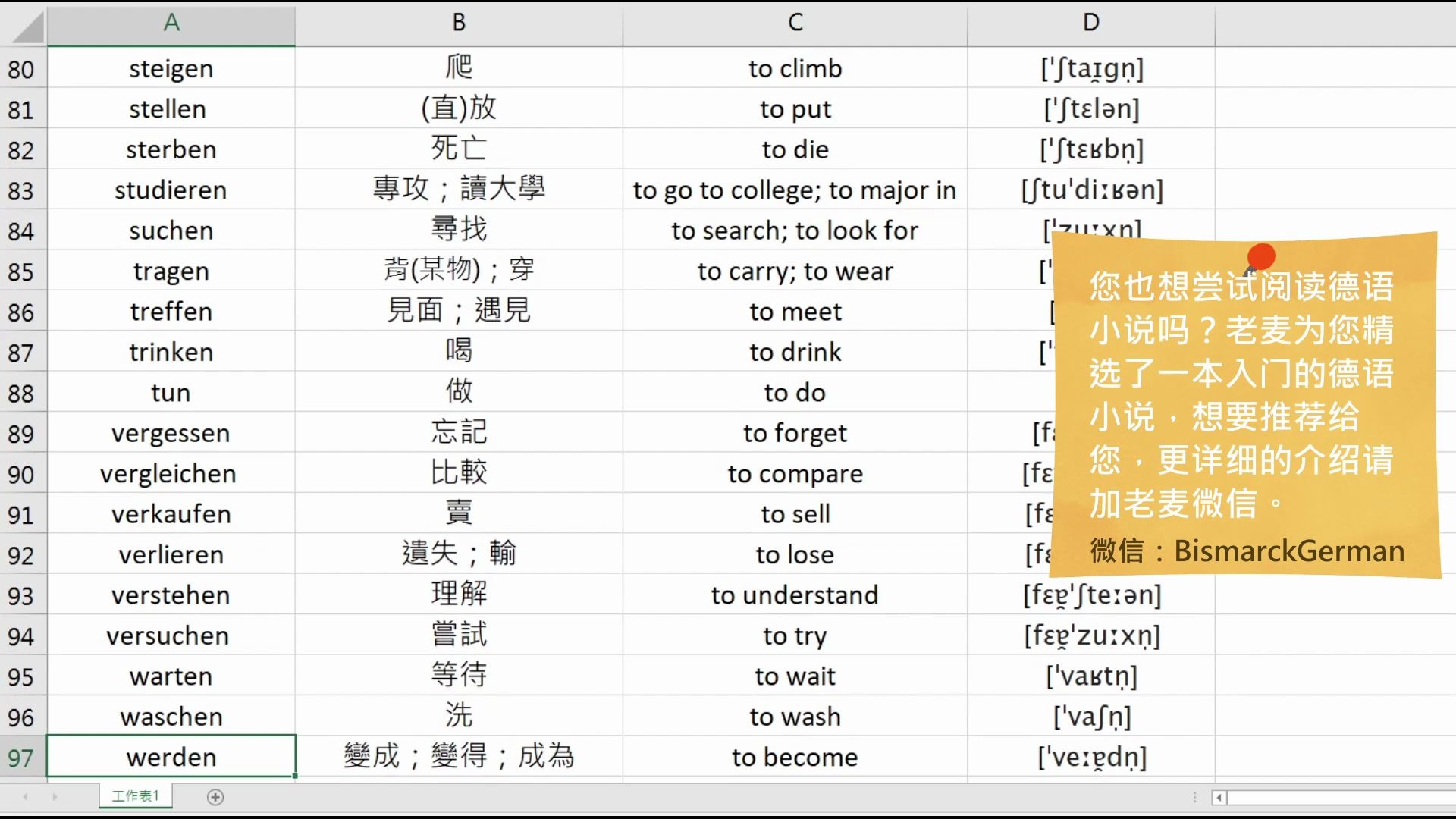Click phonetic cell for warten
This screenshot has width=1456, height=819.
[x=1091, y=676]
